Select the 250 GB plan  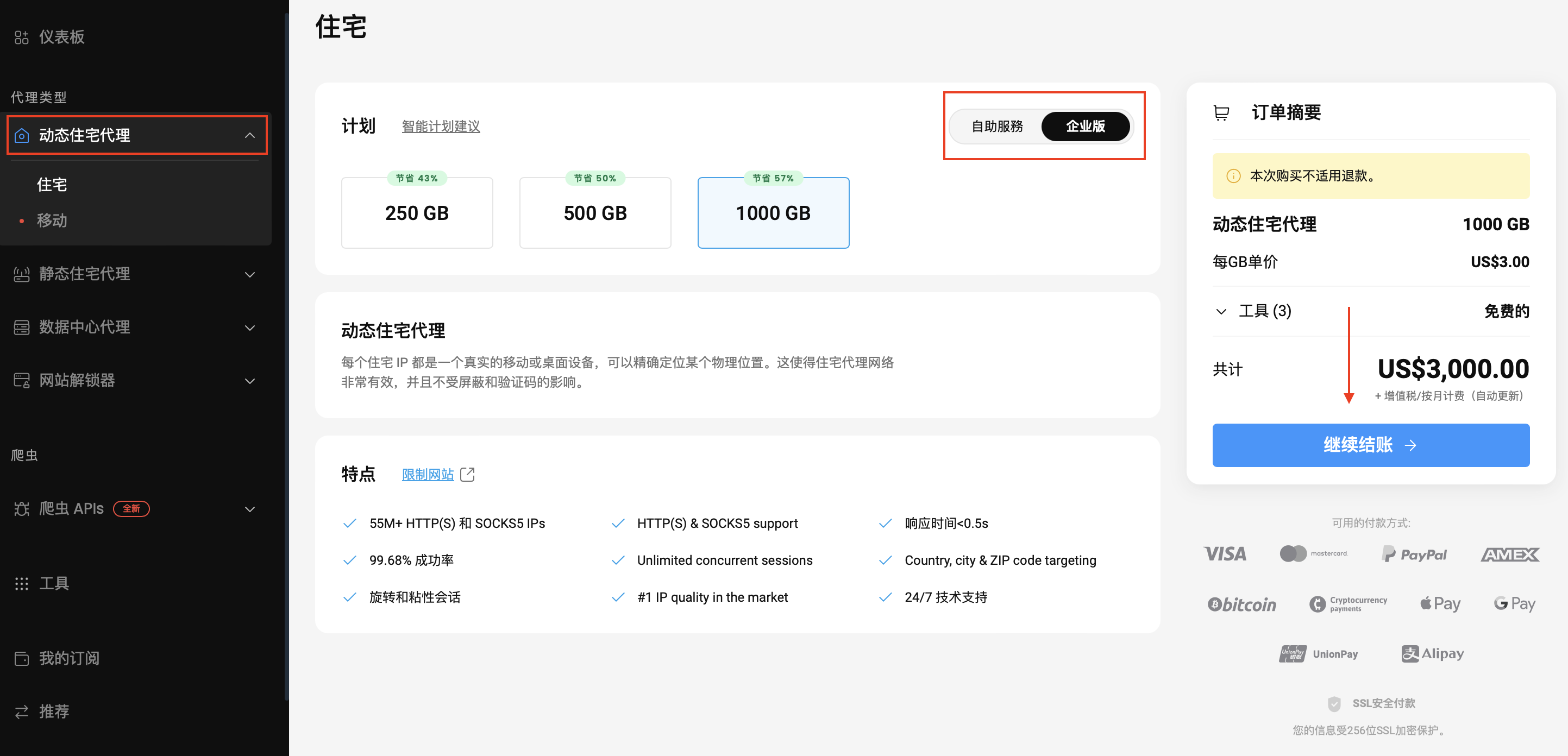pos(417,213)
